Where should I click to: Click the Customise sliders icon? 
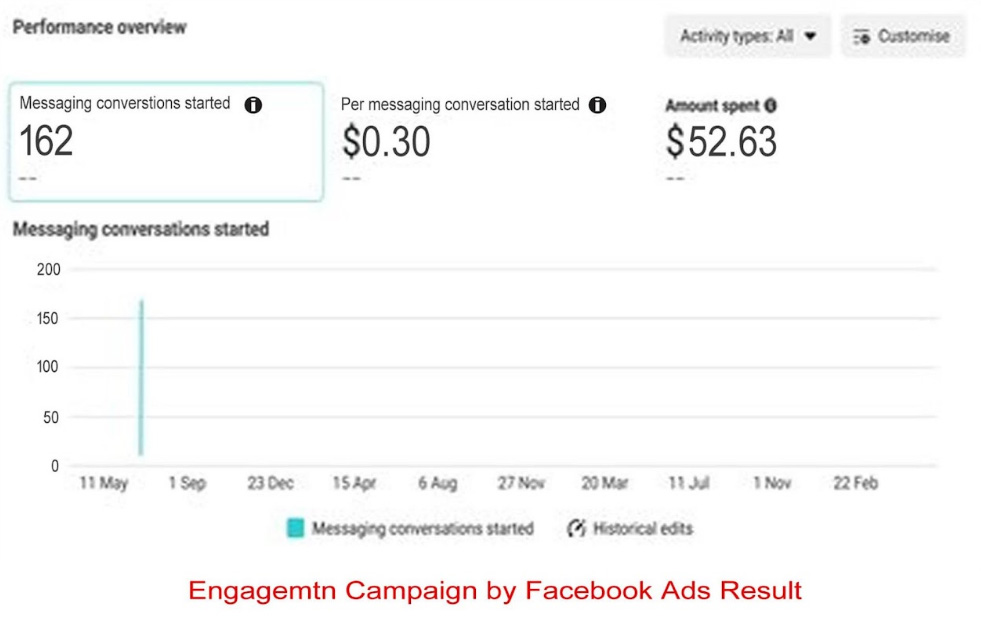point(861,36)
